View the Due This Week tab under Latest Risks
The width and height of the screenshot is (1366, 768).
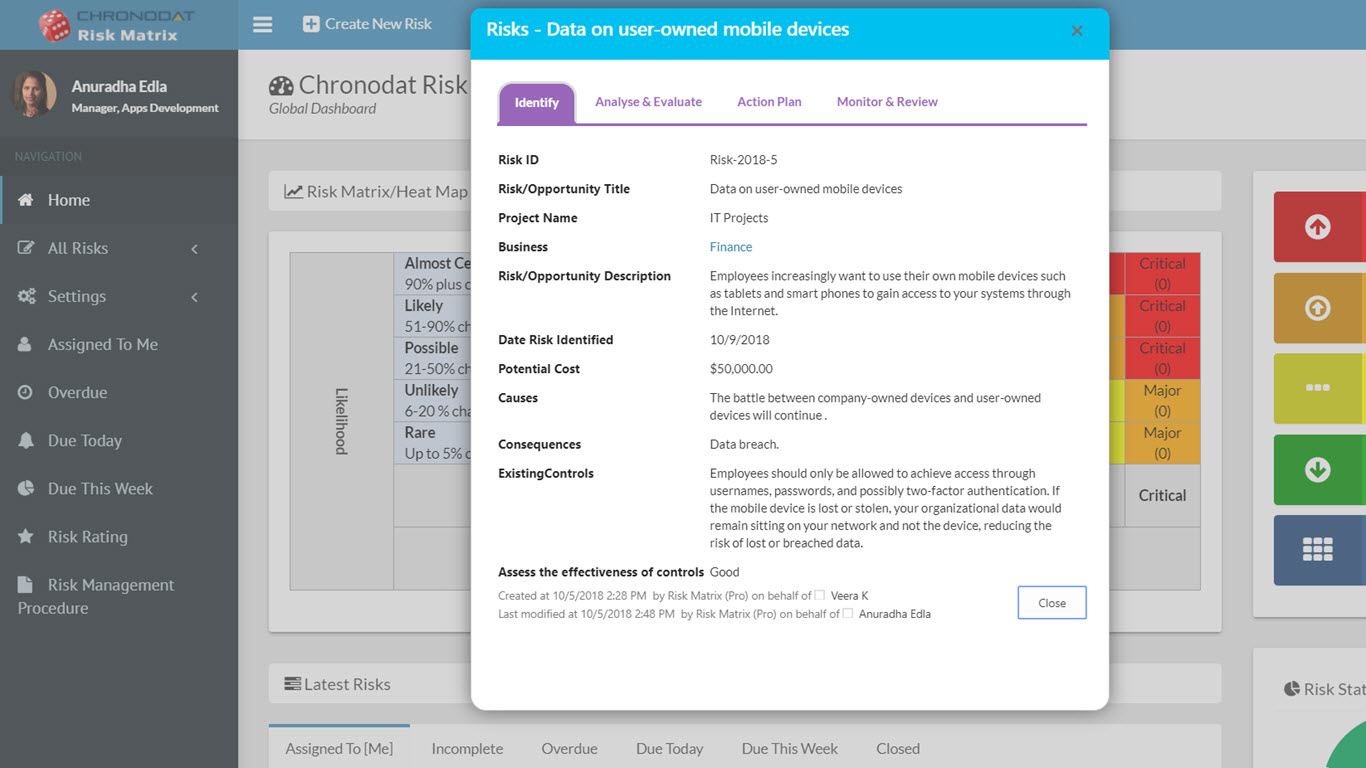[790, 748]
